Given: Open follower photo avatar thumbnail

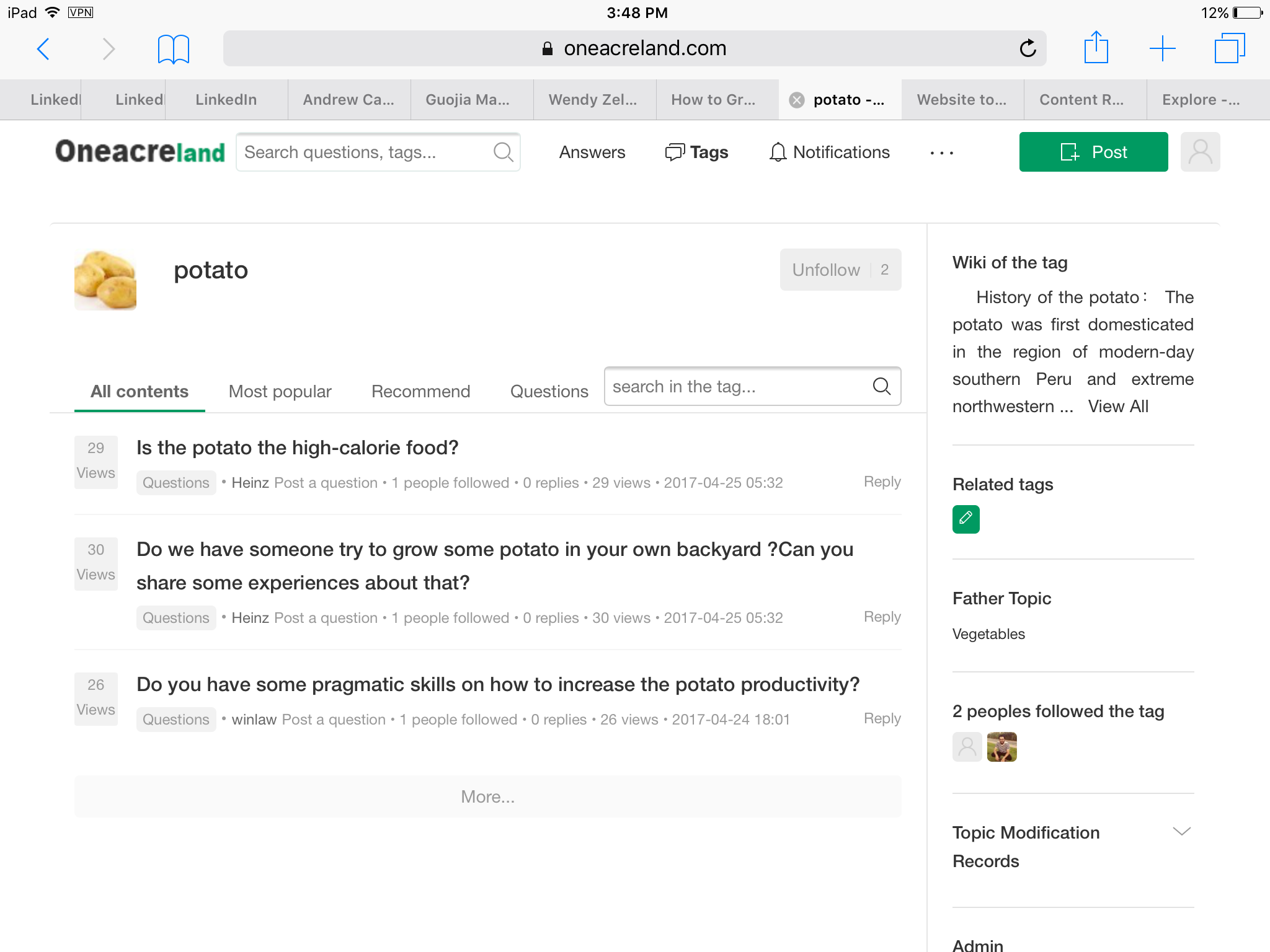Looking at the screenshot, I should click(1001, 747).
